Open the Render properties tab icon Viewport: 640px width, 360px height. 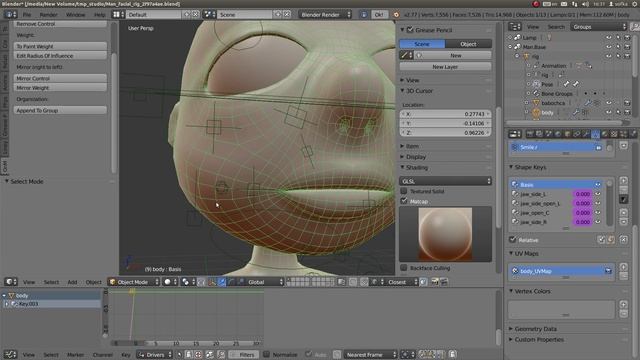(530, 133)
